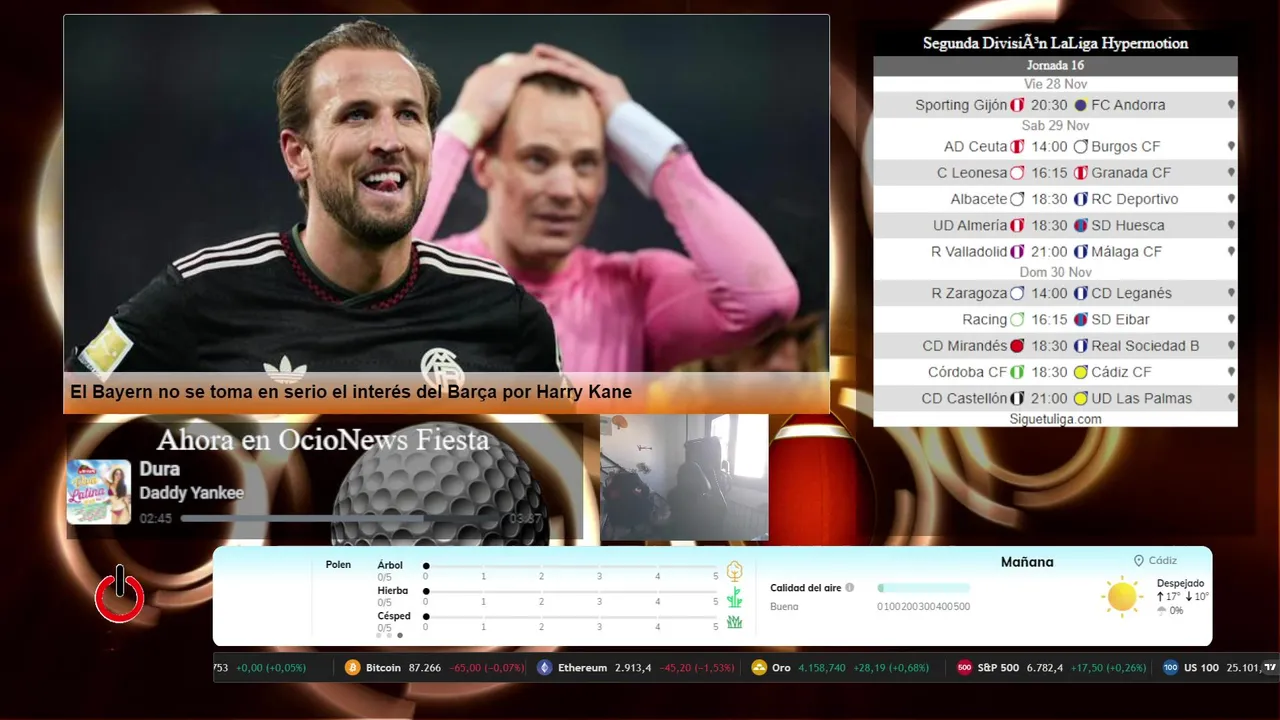Select the Jornada 16 header
This screenshot has width=1280, height=720.
click(1055, 66)
